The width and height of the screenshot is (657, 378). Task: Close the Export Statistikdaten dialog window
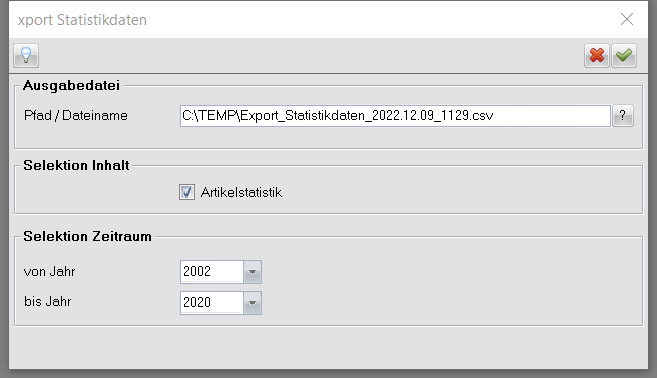click(627, 19)
